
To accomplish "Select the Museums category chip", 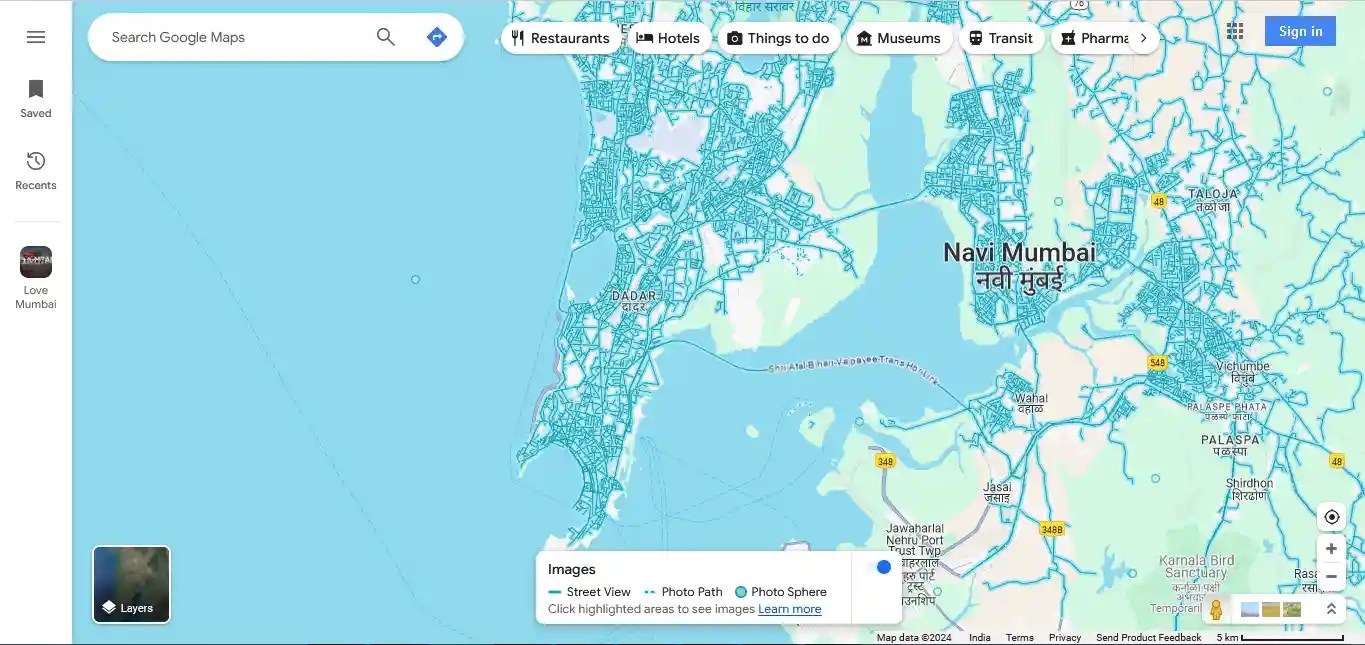I will [x=899, y=38].
